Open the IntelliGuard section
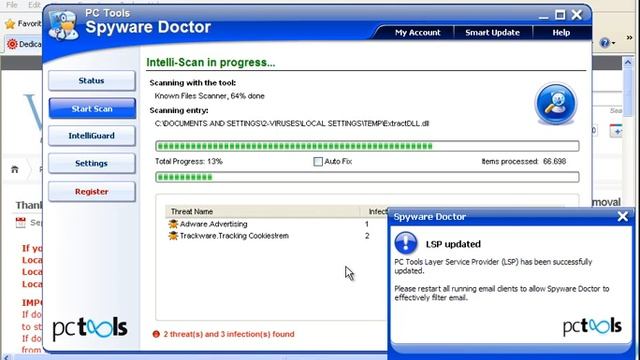Screen dimensions: 640x360 [92, 136]
